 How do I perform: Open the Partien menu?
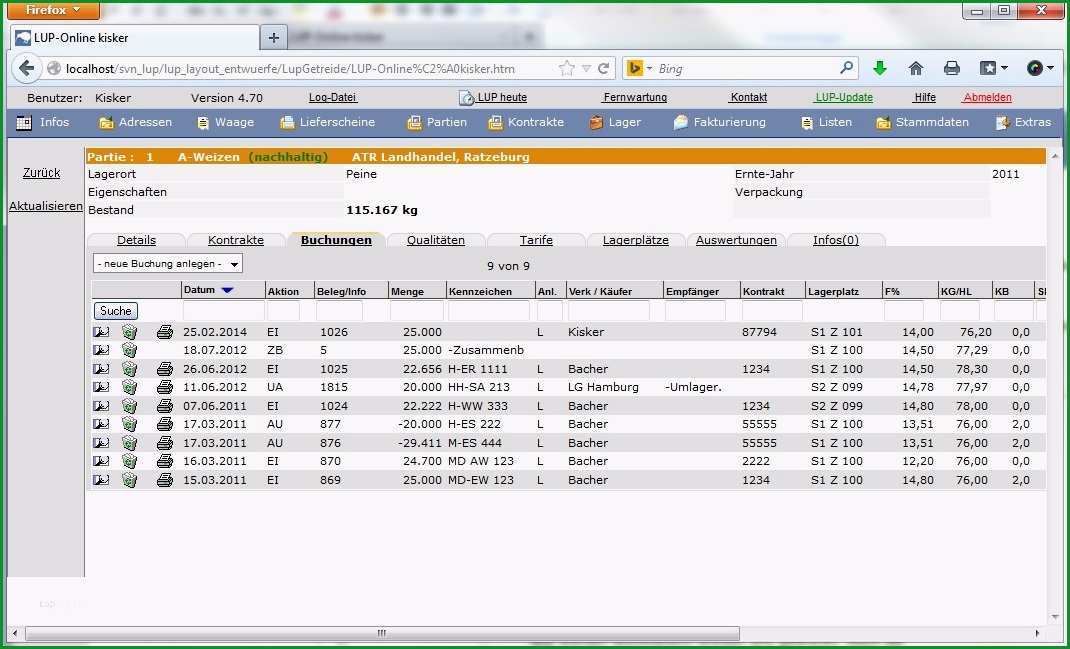[437, 122]
